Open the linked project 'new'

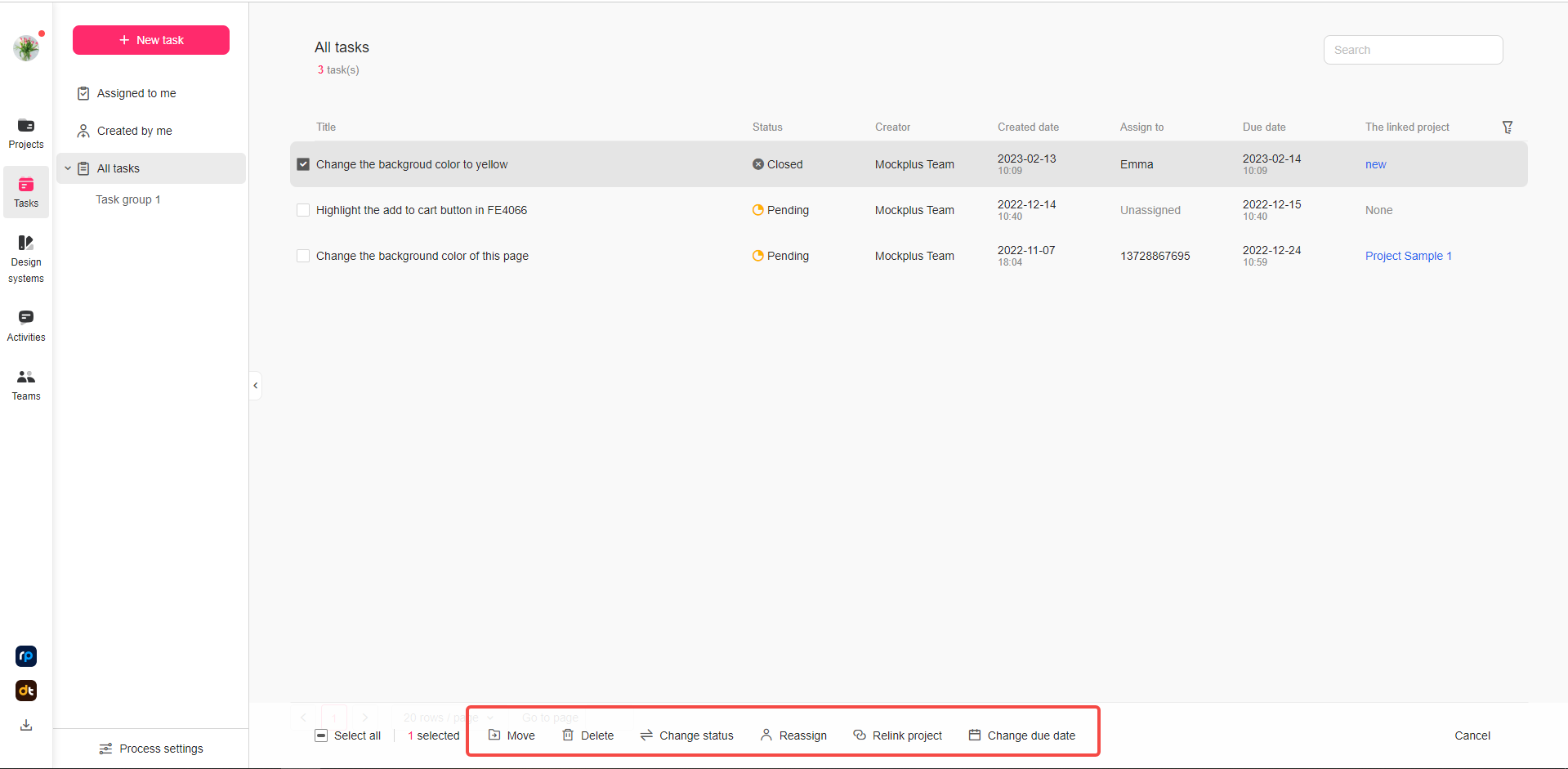1376,164
